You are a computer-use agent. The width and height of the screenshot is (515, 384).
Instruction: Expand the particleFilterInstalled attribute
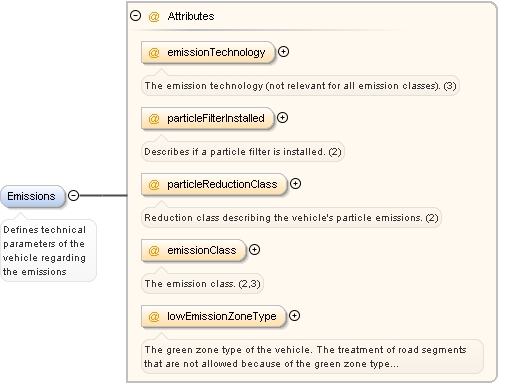coord(282,118)
